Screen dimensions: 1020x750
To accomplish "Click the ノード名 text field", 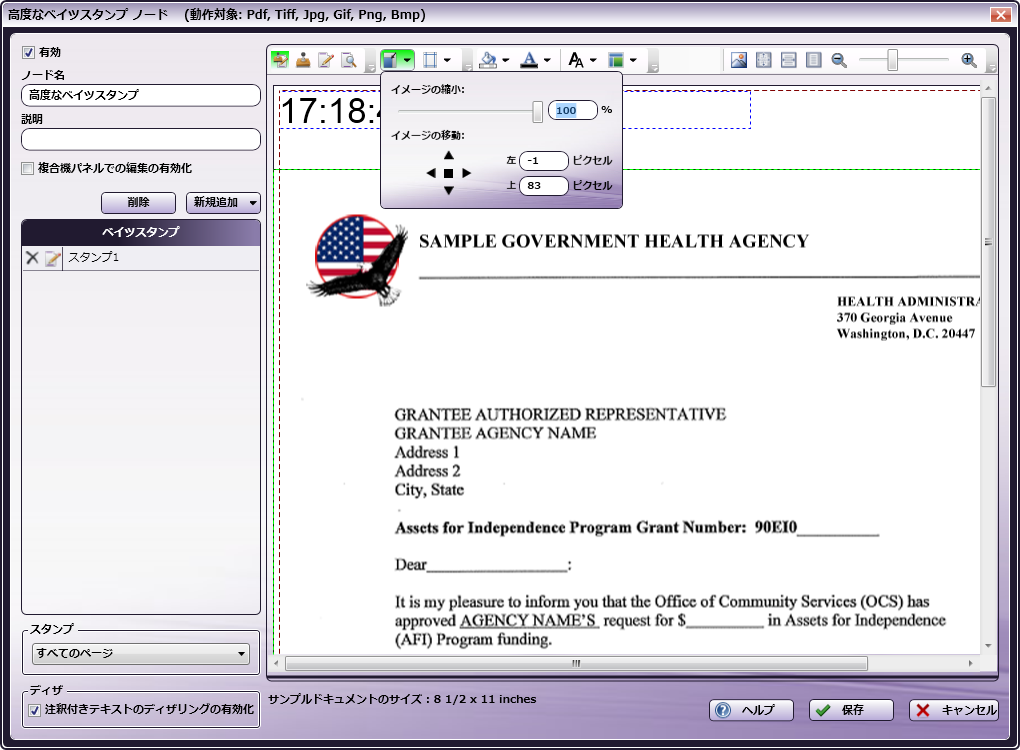I will click(141, 96).
